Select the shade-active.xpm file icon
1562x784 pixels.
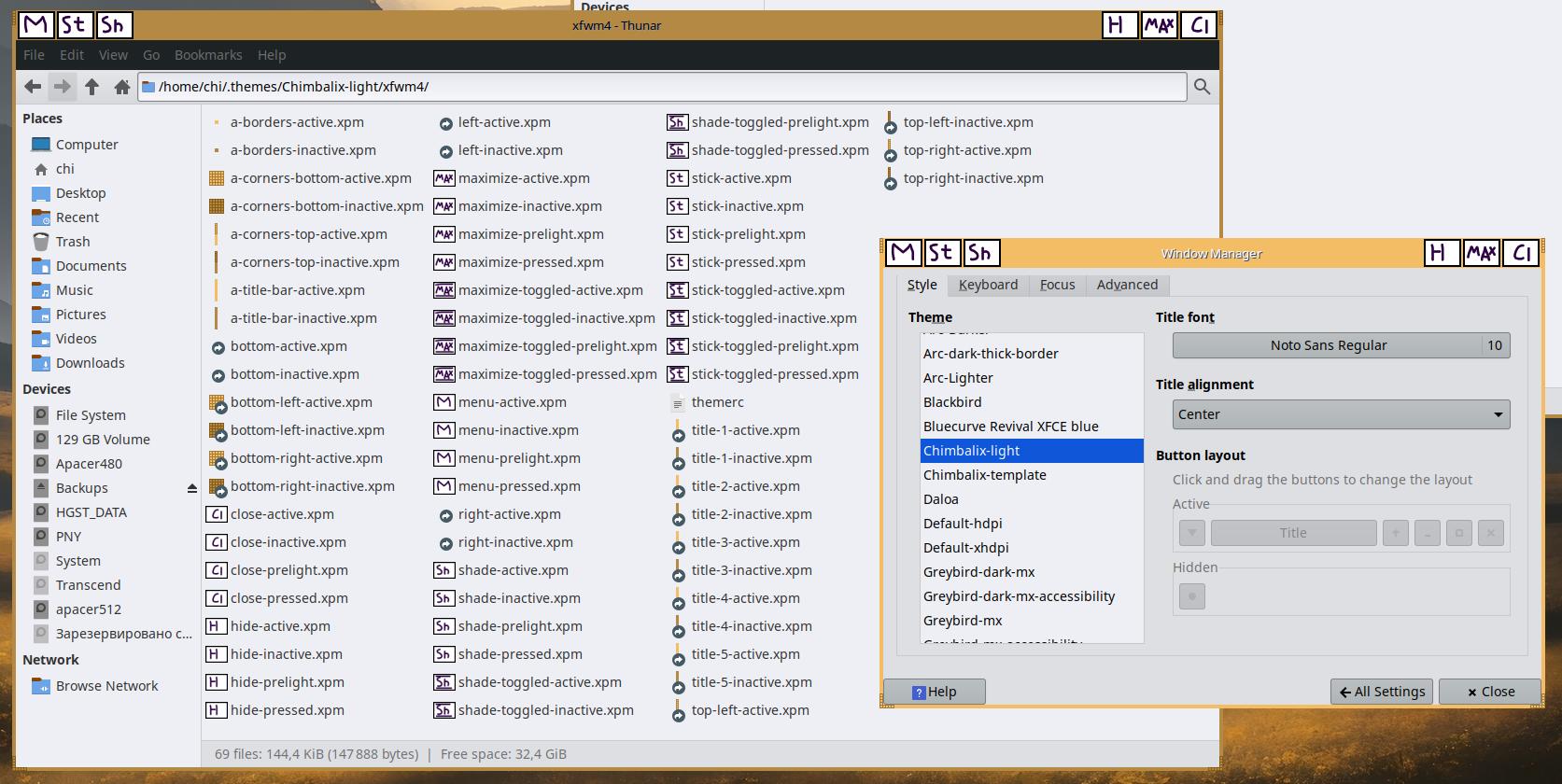[444, 570]
